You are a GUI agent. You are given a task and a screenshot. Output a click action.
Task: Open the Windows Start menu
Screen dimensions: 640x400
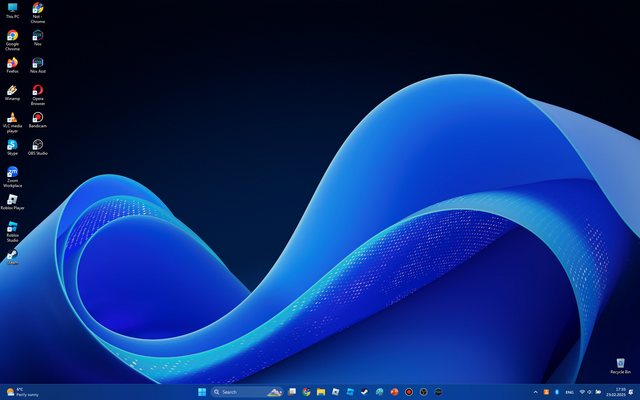point(203,392)
